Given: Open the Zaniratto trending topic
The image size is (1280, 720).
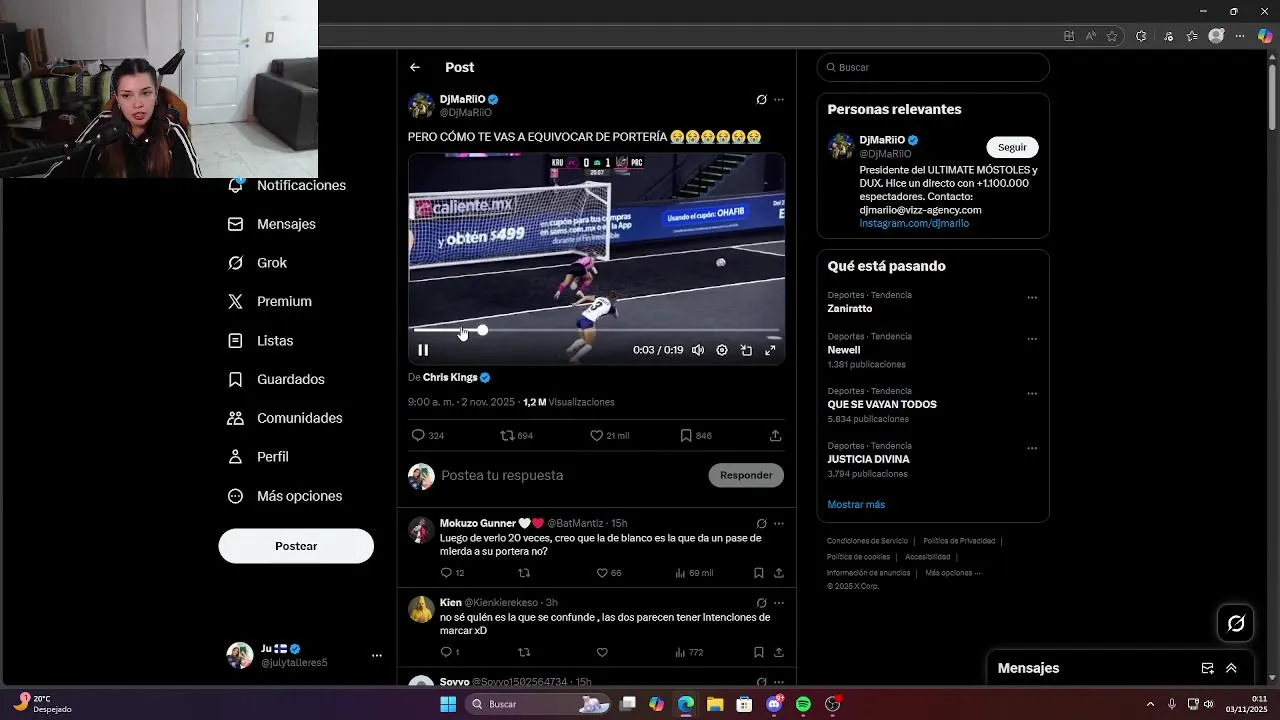Looking at the screenshot, I should click(850, 309).
